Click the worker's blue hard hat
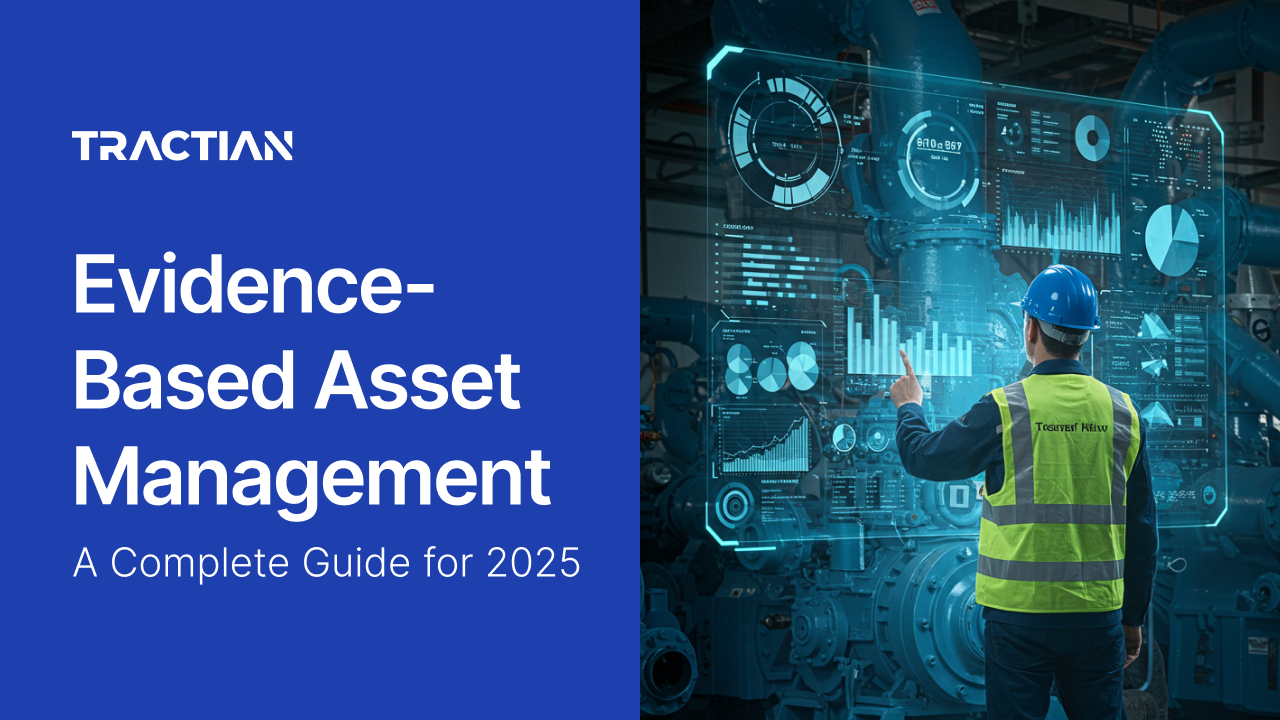1280x720 pixels. 1062,300
